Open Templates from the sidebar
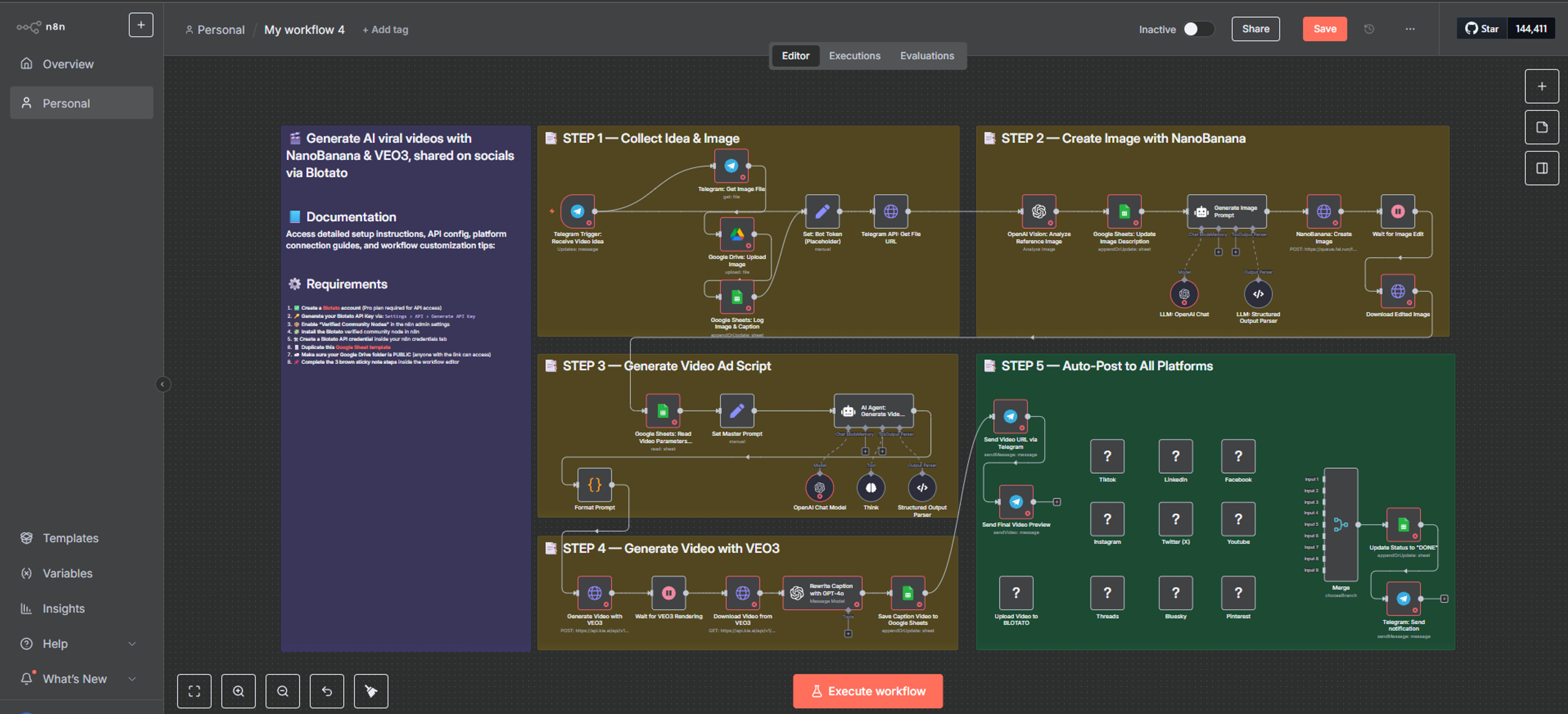The image size is (1568, 714). coord(81,538)
